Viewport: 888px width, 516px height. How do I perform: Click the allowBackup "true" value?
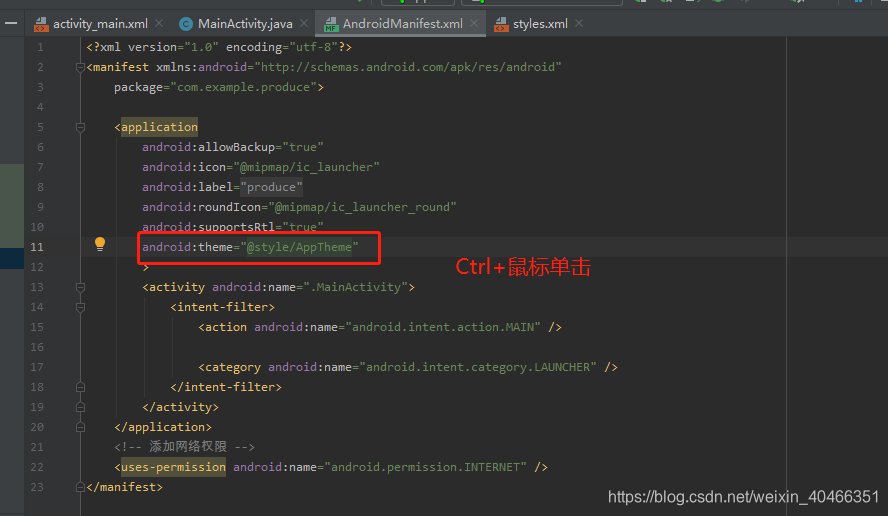303,147
